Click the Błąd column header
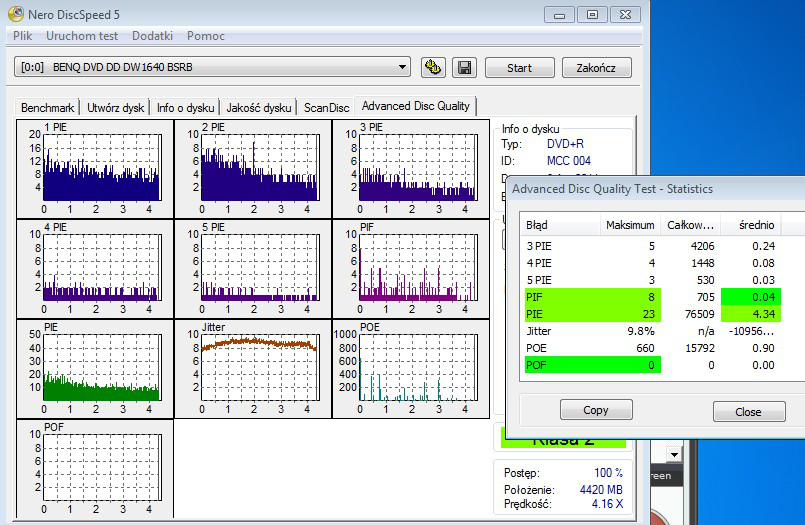 click(561, 225)
